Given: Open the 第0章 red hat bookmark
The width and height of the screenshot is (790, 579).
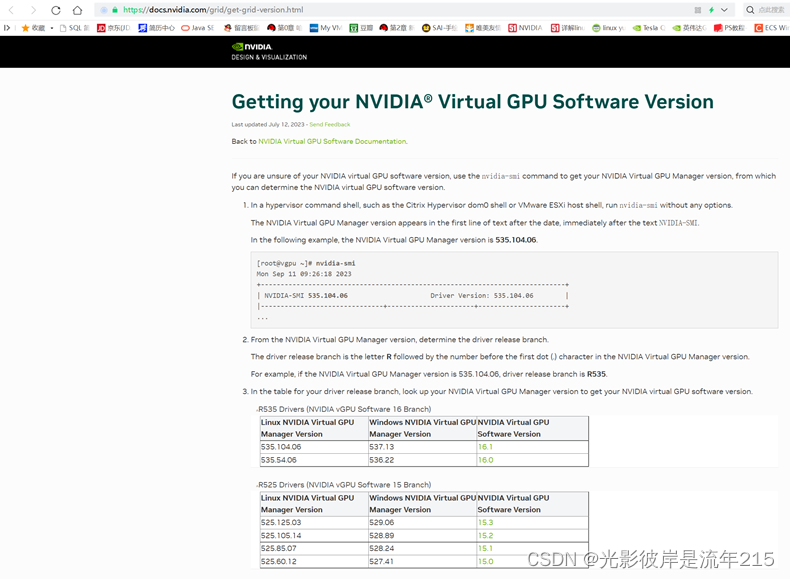Looking at the screenshot, I should click(x=284, y=28).
